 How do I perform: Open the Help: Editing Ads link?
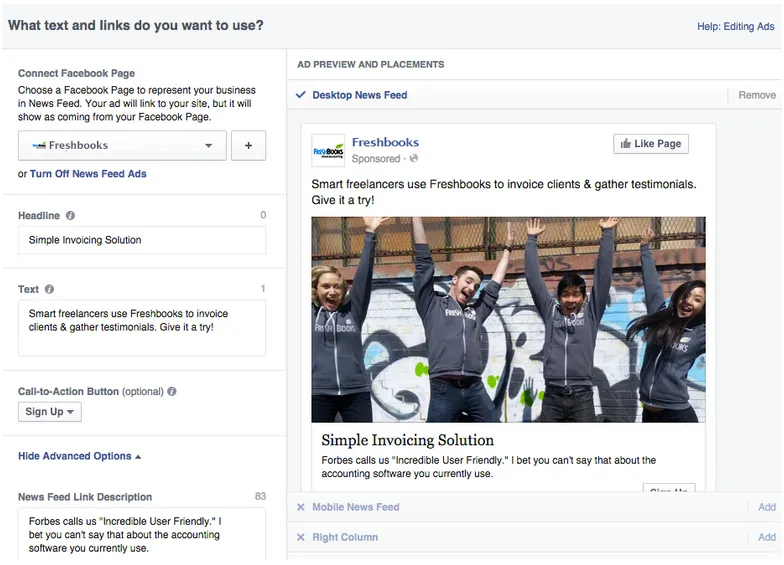(x=735, y=27)
